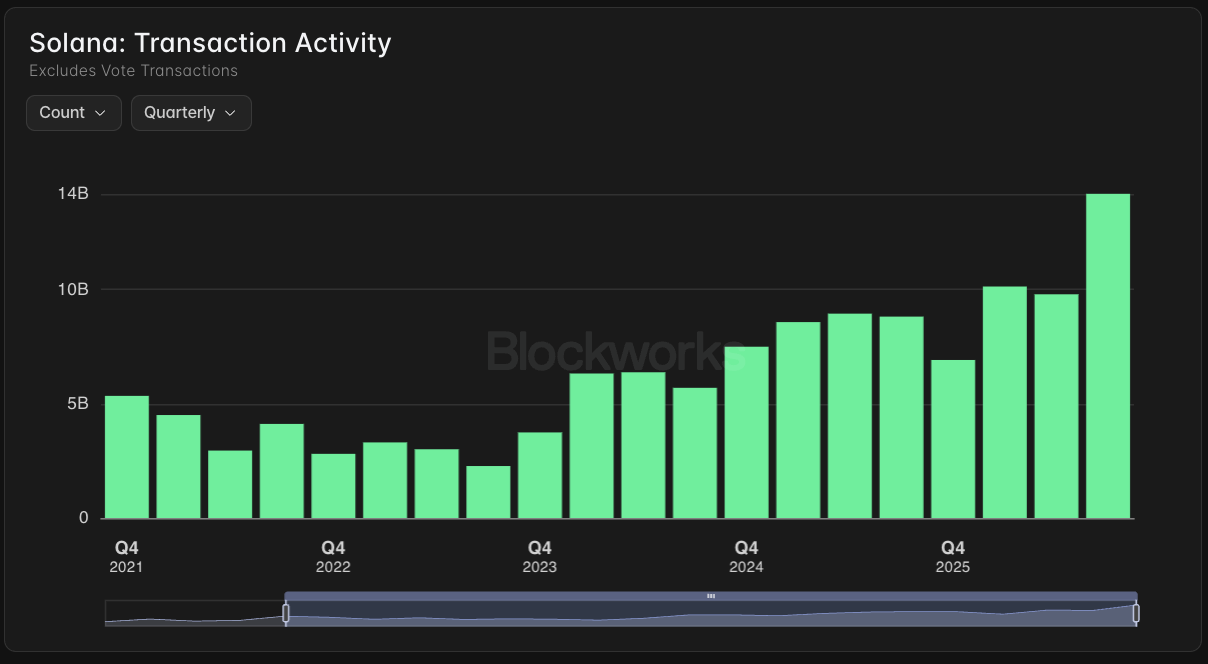Click the right handle of range slider
This screenshot has width=1208, height=664.
tap(1136, 613)
